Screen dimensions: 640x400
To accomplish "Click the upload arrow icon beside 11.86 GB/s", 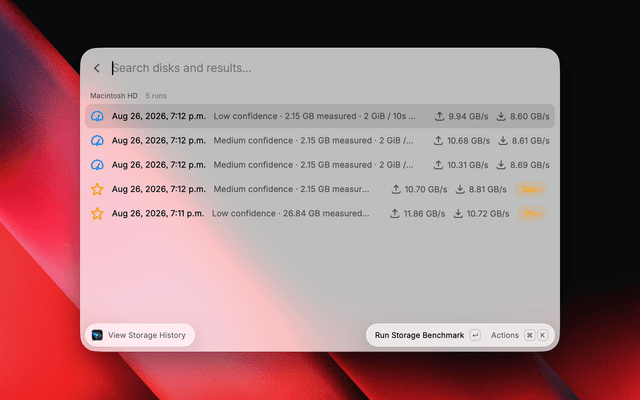I will 395,213.
